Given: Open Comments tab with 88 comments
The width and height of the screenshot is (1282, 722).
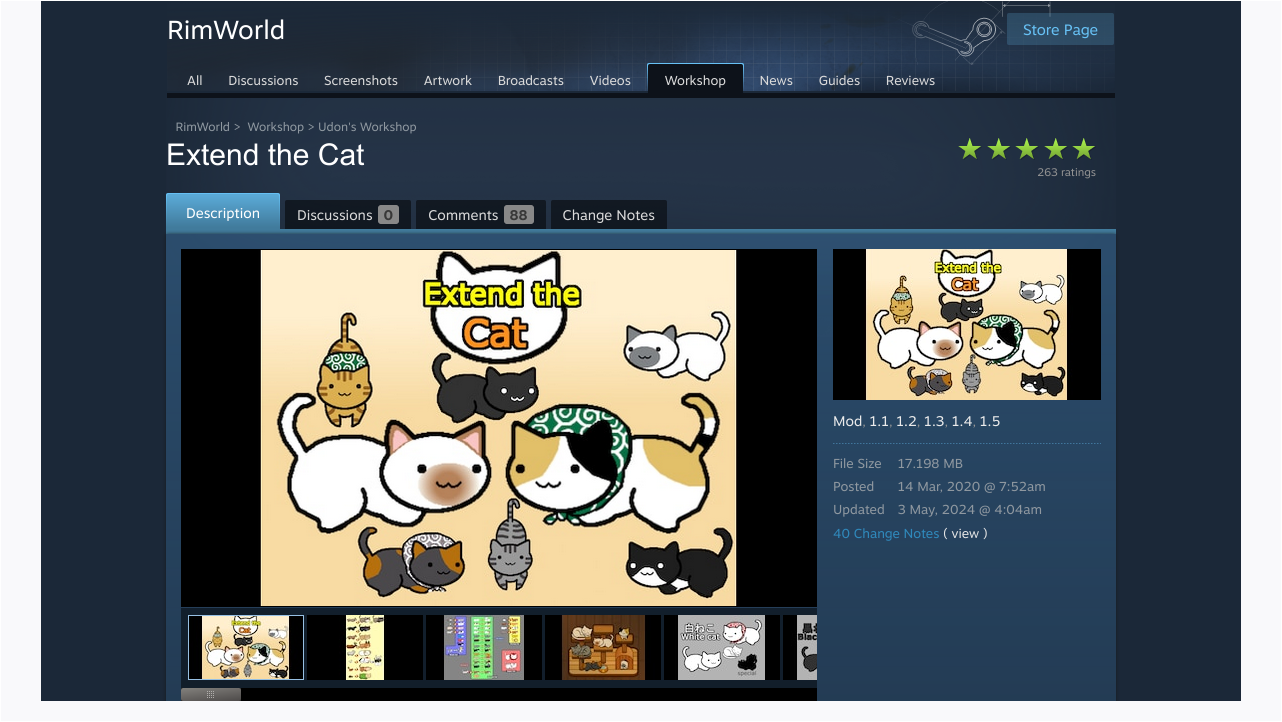Looking at the screenshot, I should click(480, 215).
